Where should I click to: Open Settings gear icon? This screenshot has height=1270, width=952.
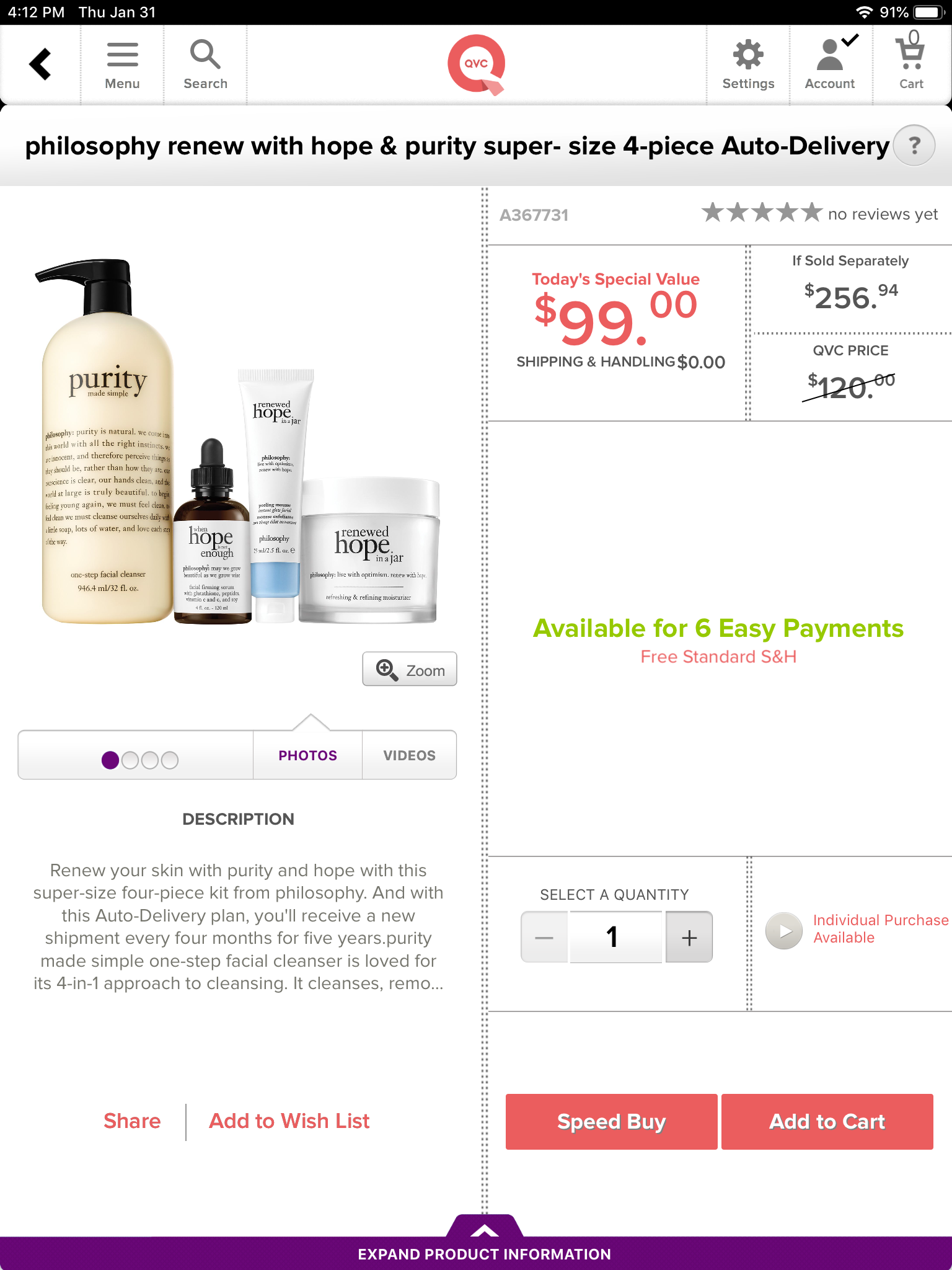tap(748, 66)
